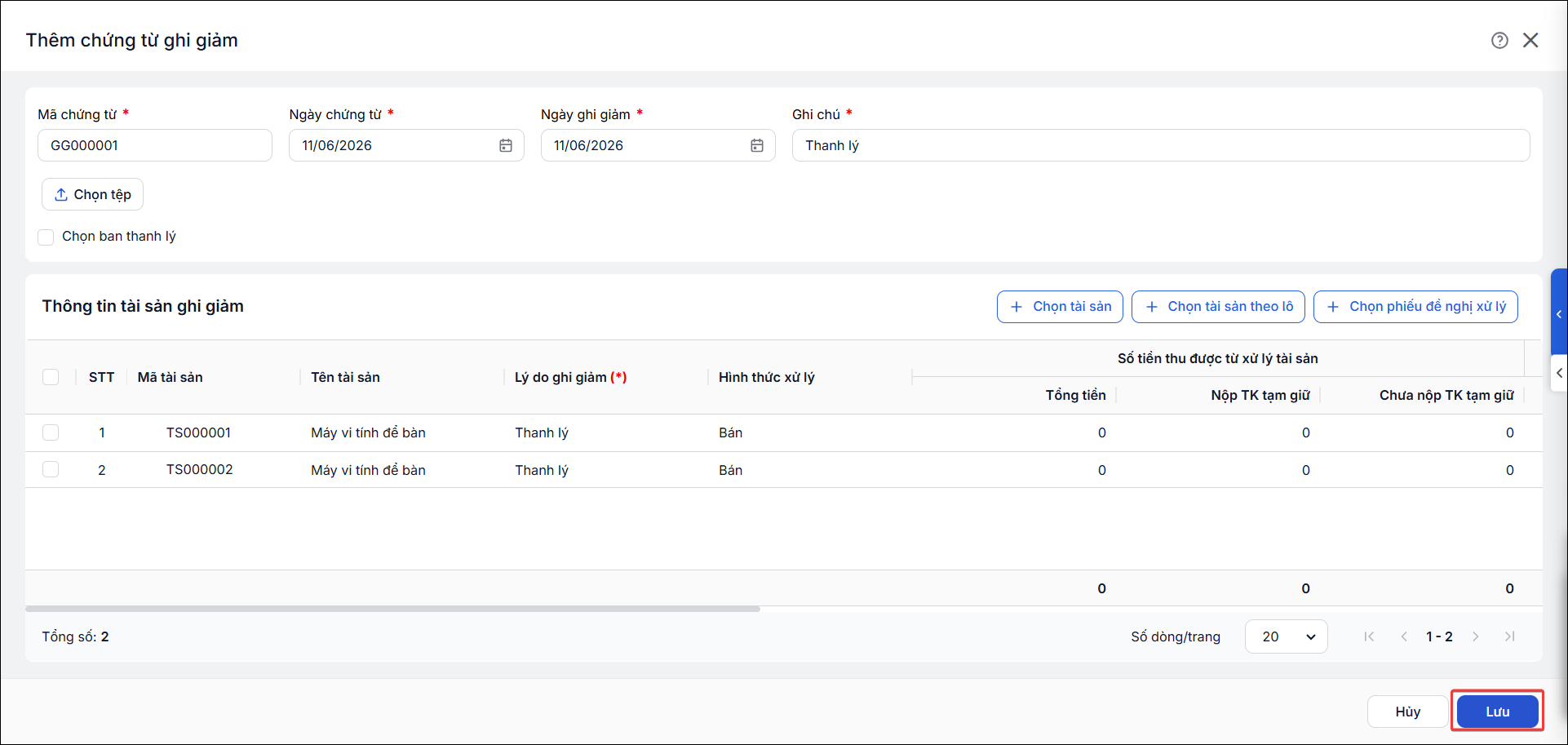1568x745 pixels.
Task: Click Chọn phiếu đề nghị xử lý button
Action: pyautogui.click(x=1415, y=307)
